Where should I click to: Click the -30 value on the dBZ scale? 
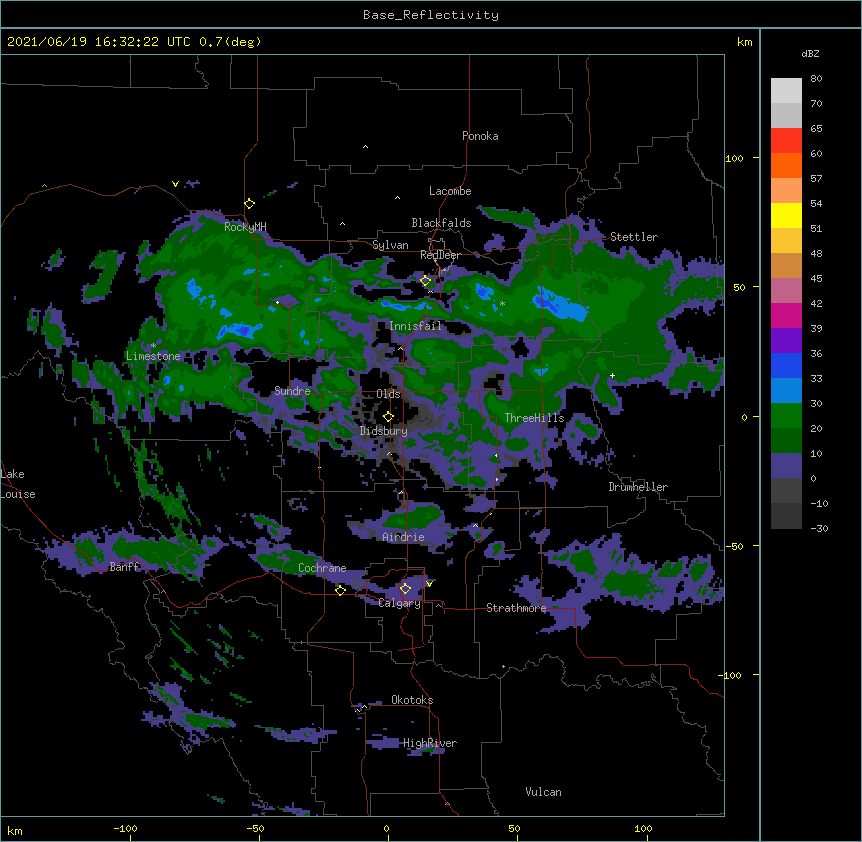coord(819,528)
